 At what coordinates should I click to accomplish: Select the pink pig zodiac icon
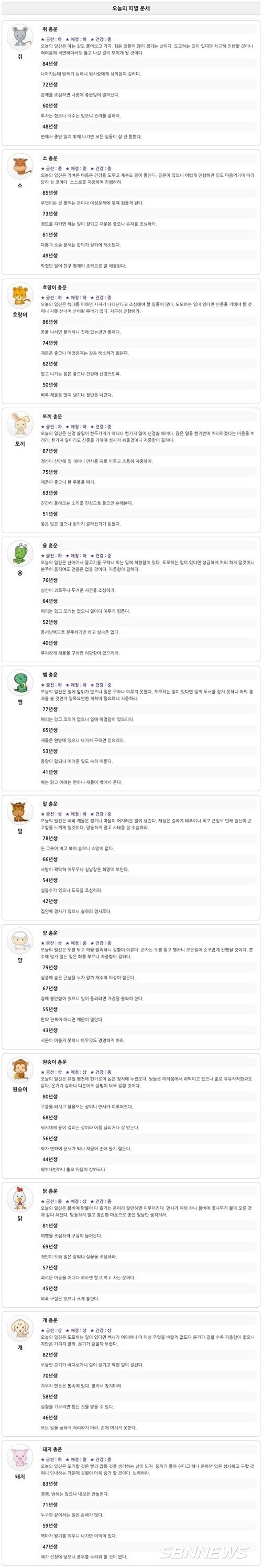pos(19,1457)
